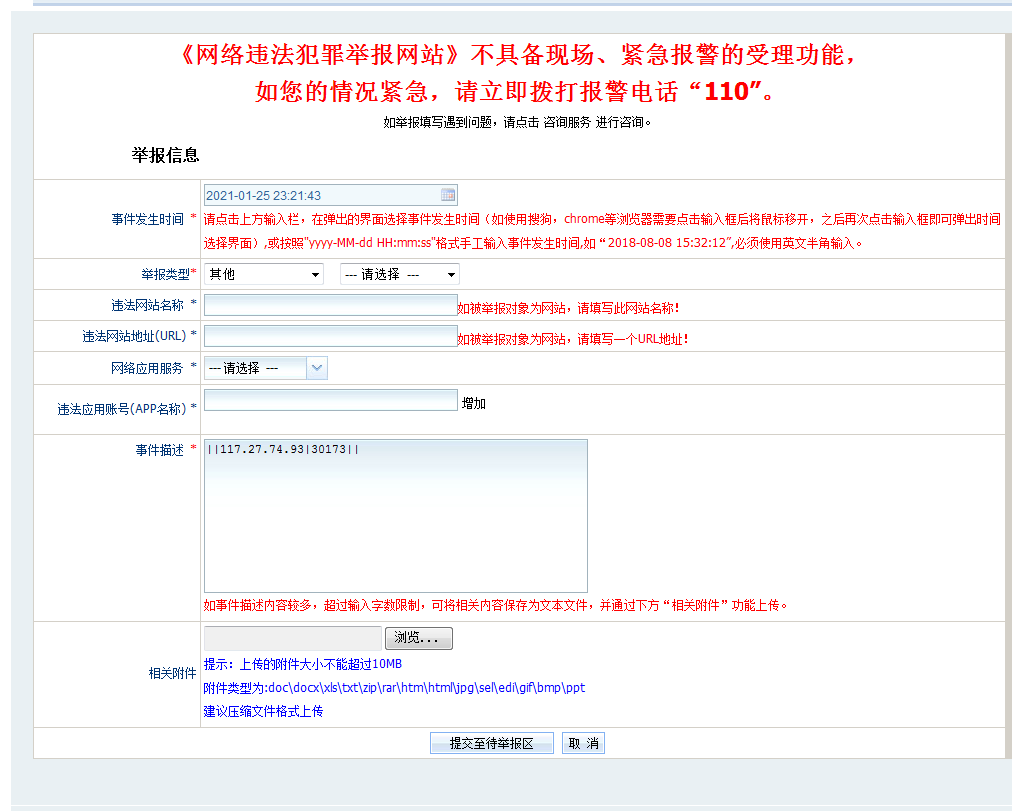Image resolution: width=1012 pixels, height=811 pixels.
Task: Focus the 违法网站名称 input field
Action: pos(330,305)
